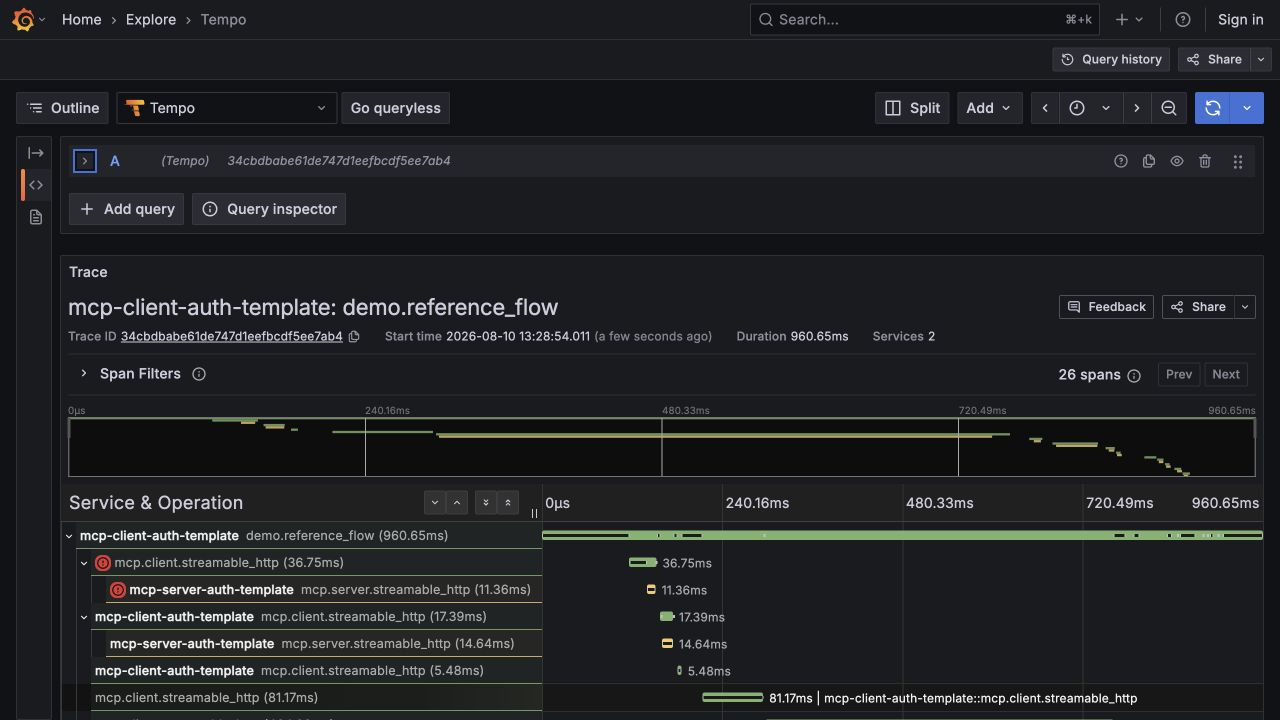Click Go queryless button
Image resolution: width=1280 pixels, height=720 pixels.
pyautogui.click(x=395, y=108)
